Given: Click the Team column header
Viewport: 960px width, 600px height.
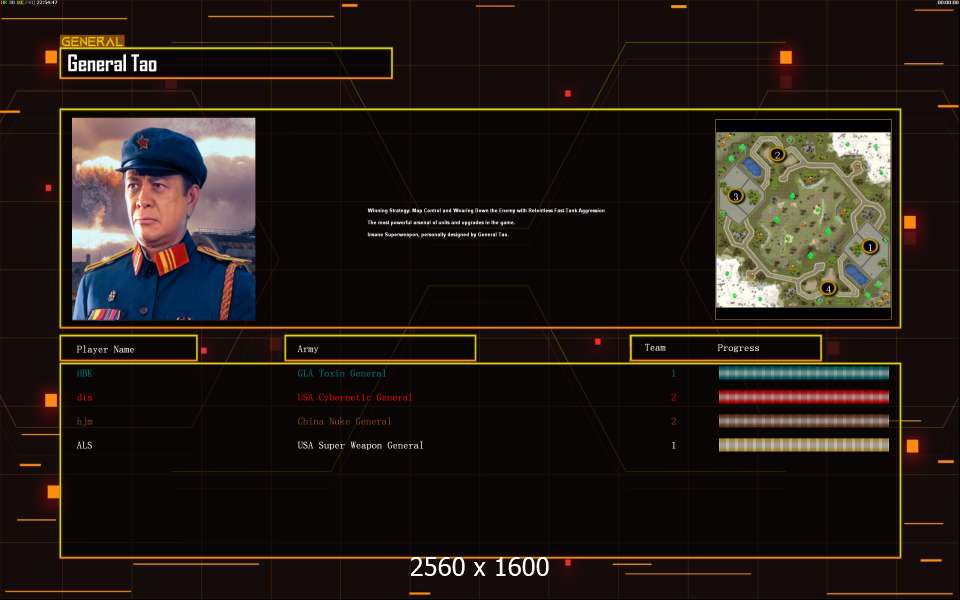Looking at the screenshot, I should pyautogui.click(x=655, y=348).
